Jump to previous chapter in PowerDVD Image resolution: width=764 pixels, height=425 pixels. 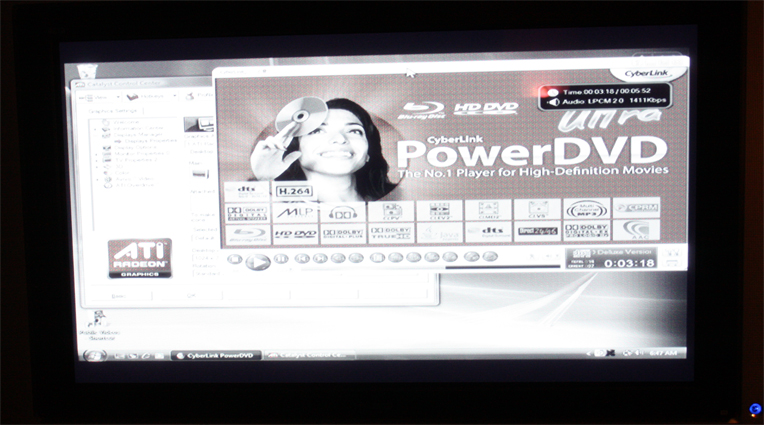[302, 259]
